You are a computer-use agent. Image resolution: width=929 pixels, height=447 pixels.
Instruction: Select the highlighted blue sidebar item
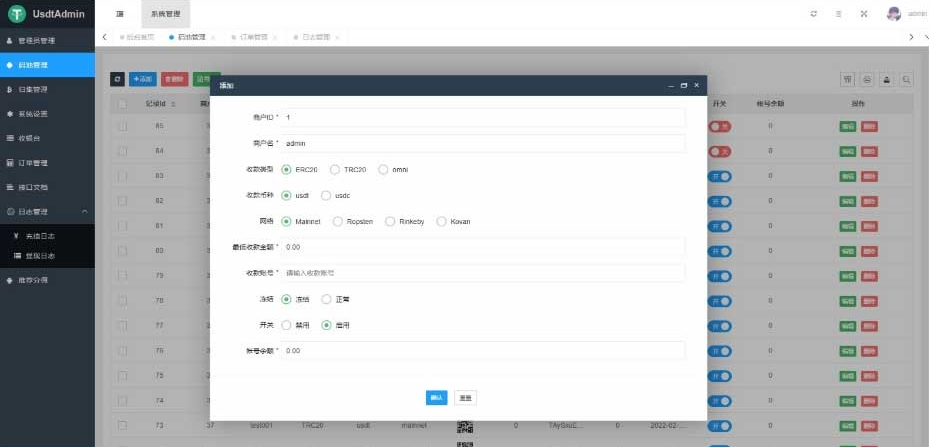[47, 65]
